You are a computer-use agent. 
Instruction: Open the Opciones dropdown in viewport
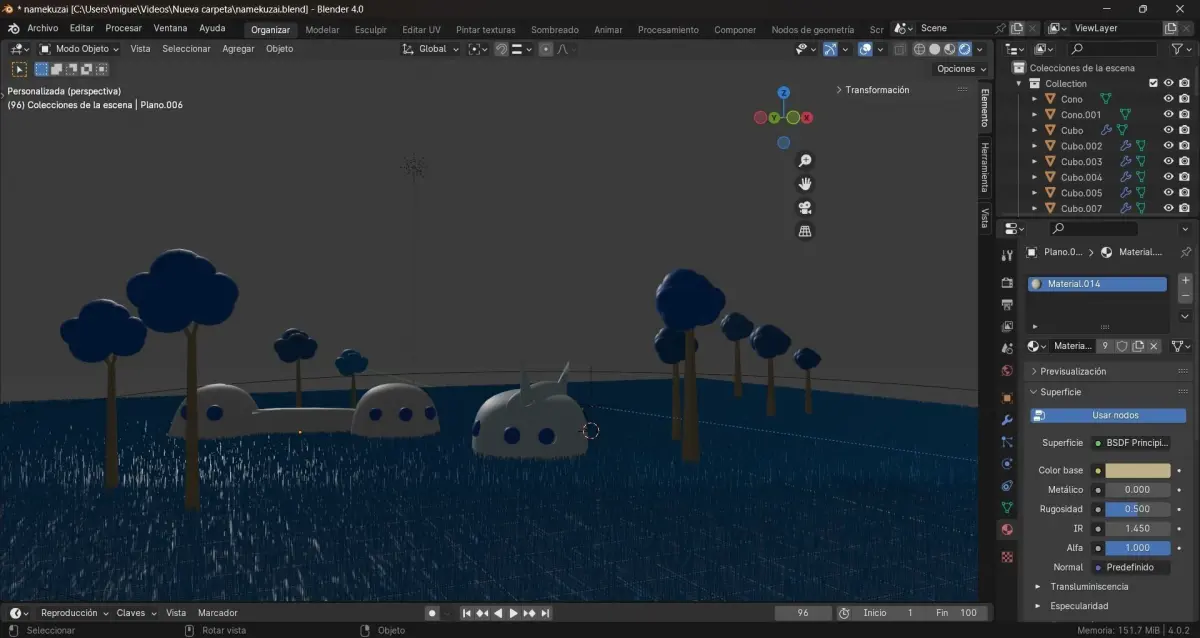(x=961, y=69)
